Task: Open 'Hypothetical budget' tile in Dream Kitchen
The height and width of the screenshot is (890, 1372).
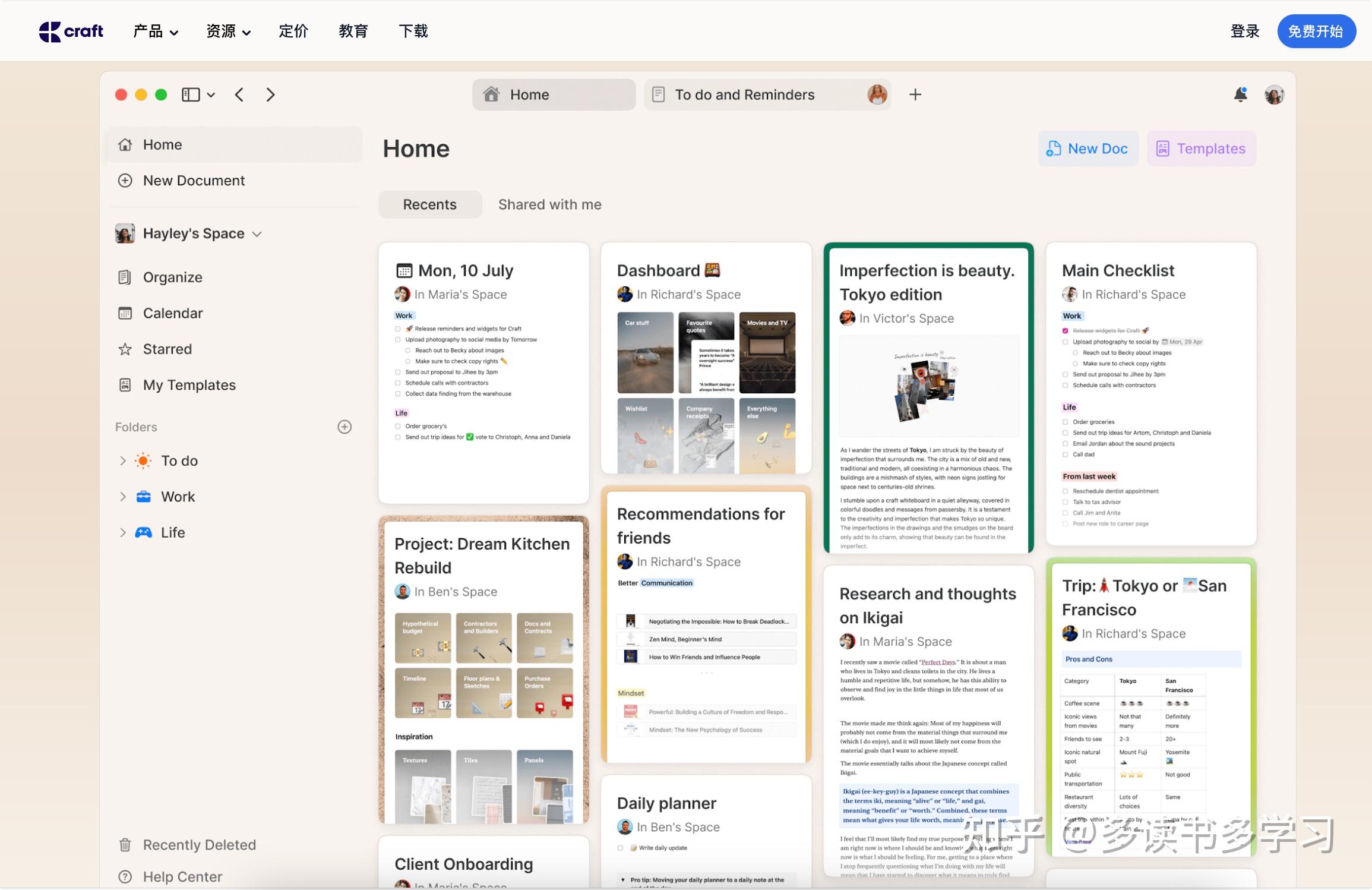Action: coord(423,638)
